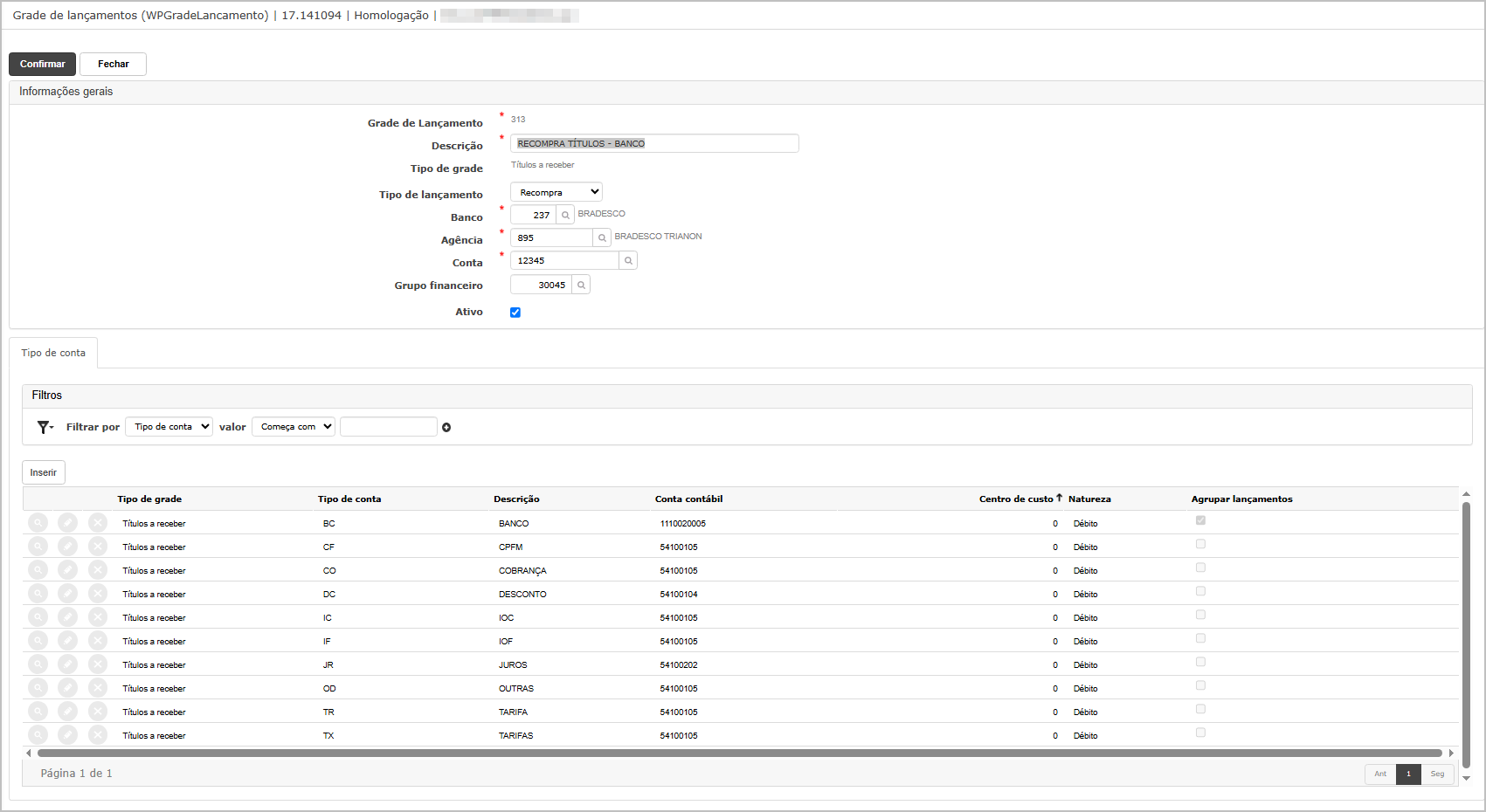
Task: Delete the JR JUROS row
Action: pyautogui.click(x=98, y=664)
